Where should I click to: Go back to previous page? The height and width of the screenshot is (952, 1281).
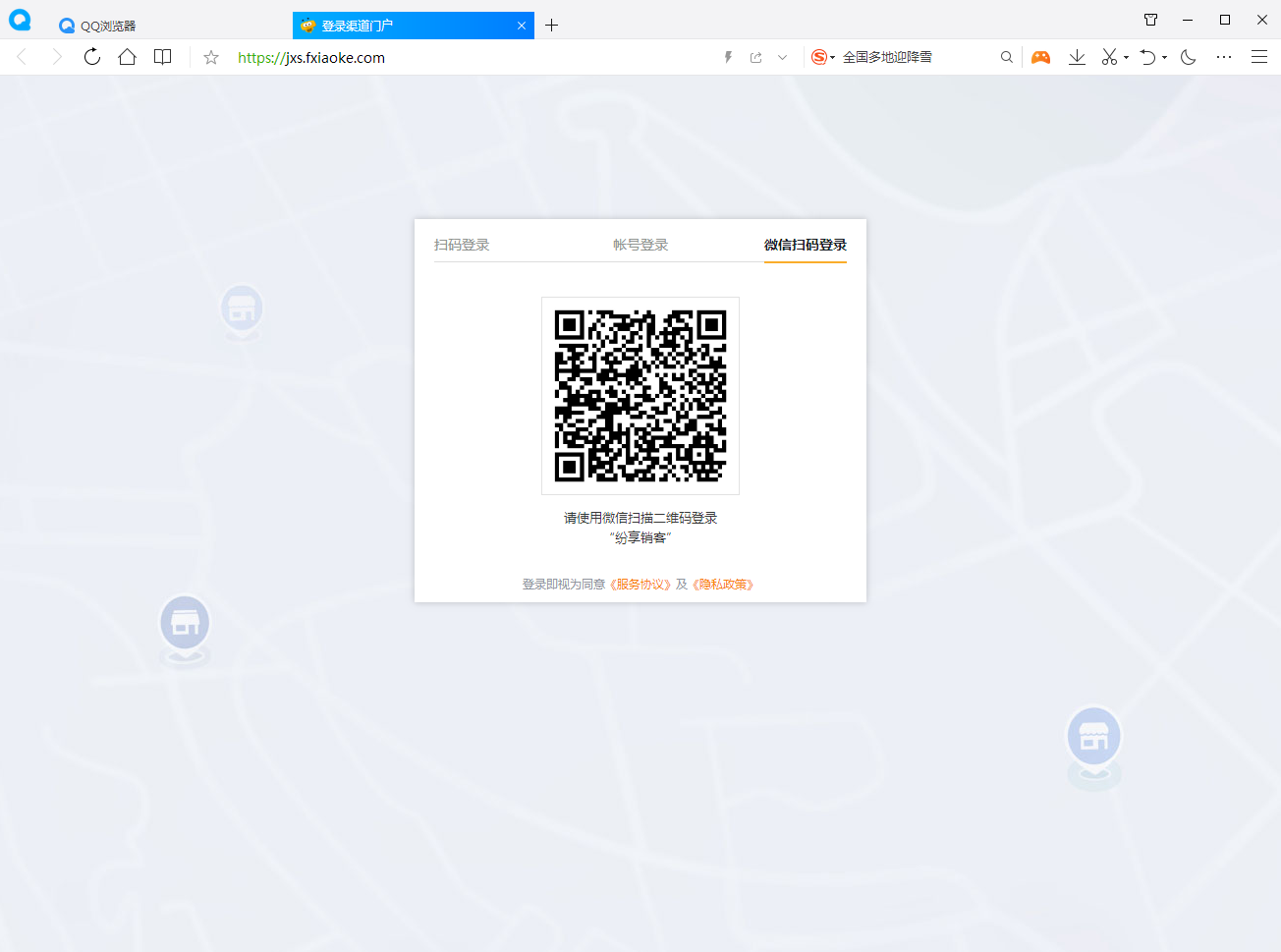(22, 57)
